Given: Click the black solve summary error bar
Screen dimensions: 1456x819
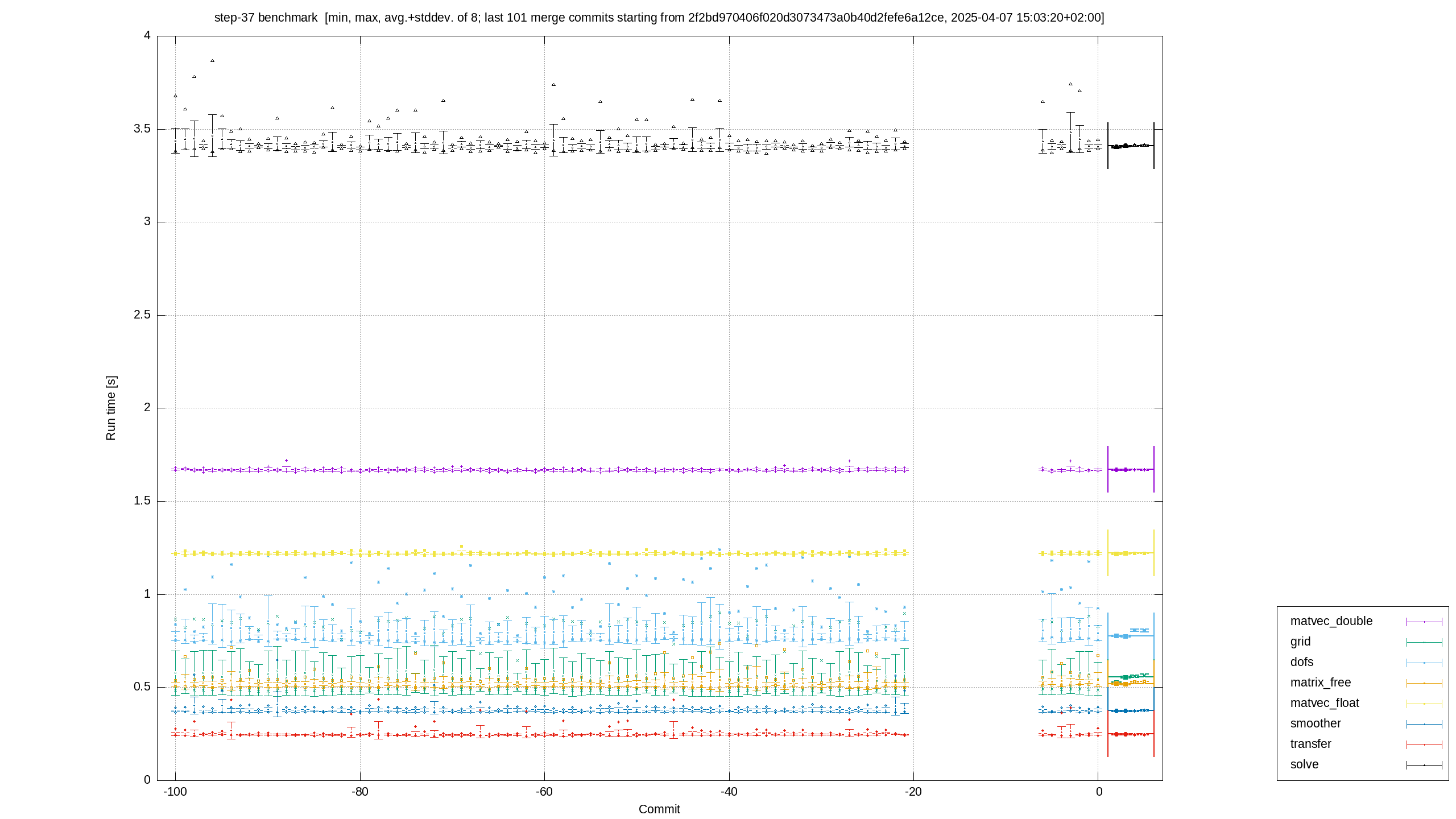Looking at the screenshot, I should 1131,146.
